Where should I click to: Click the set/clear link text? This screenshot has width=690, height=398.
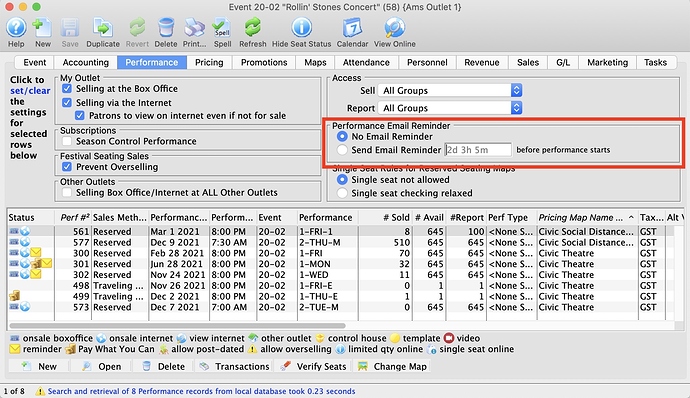click(30, 91)
